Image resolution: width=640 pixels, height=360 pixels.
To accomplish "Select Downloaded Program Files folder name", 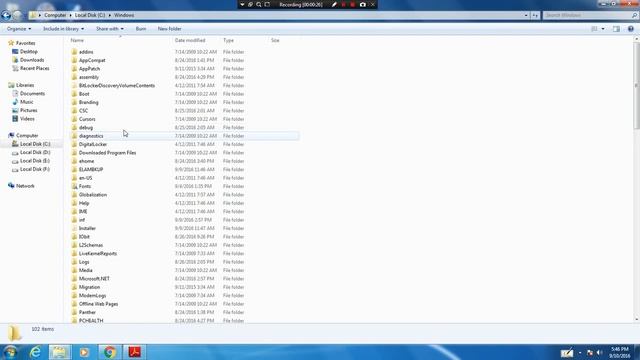I will coord(107,153).
